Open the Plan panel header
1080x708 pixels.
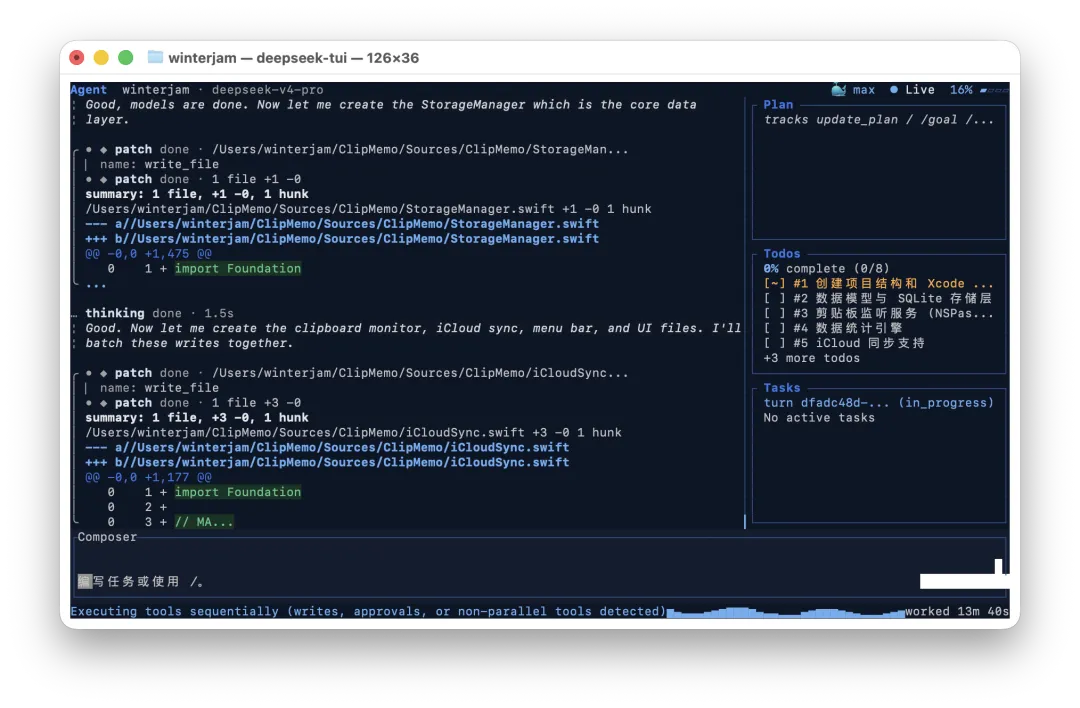(778, 105)
